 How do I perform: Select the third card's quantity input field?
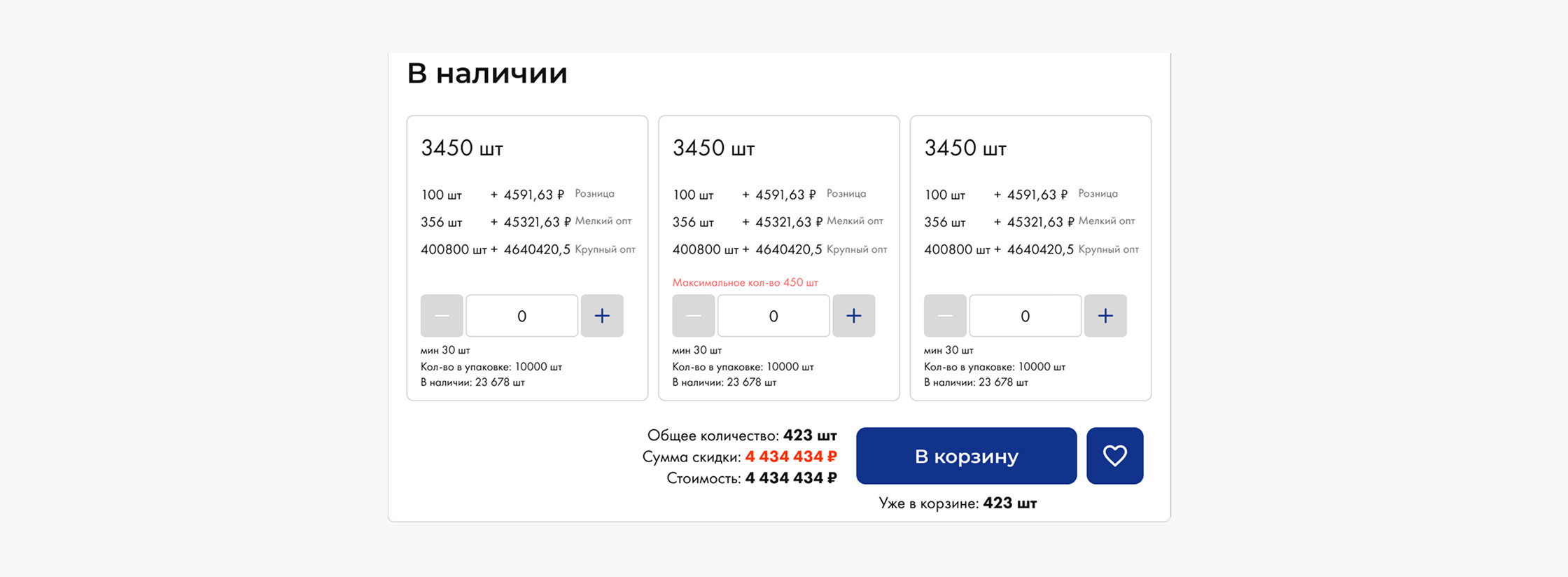tap(1025, 316)
